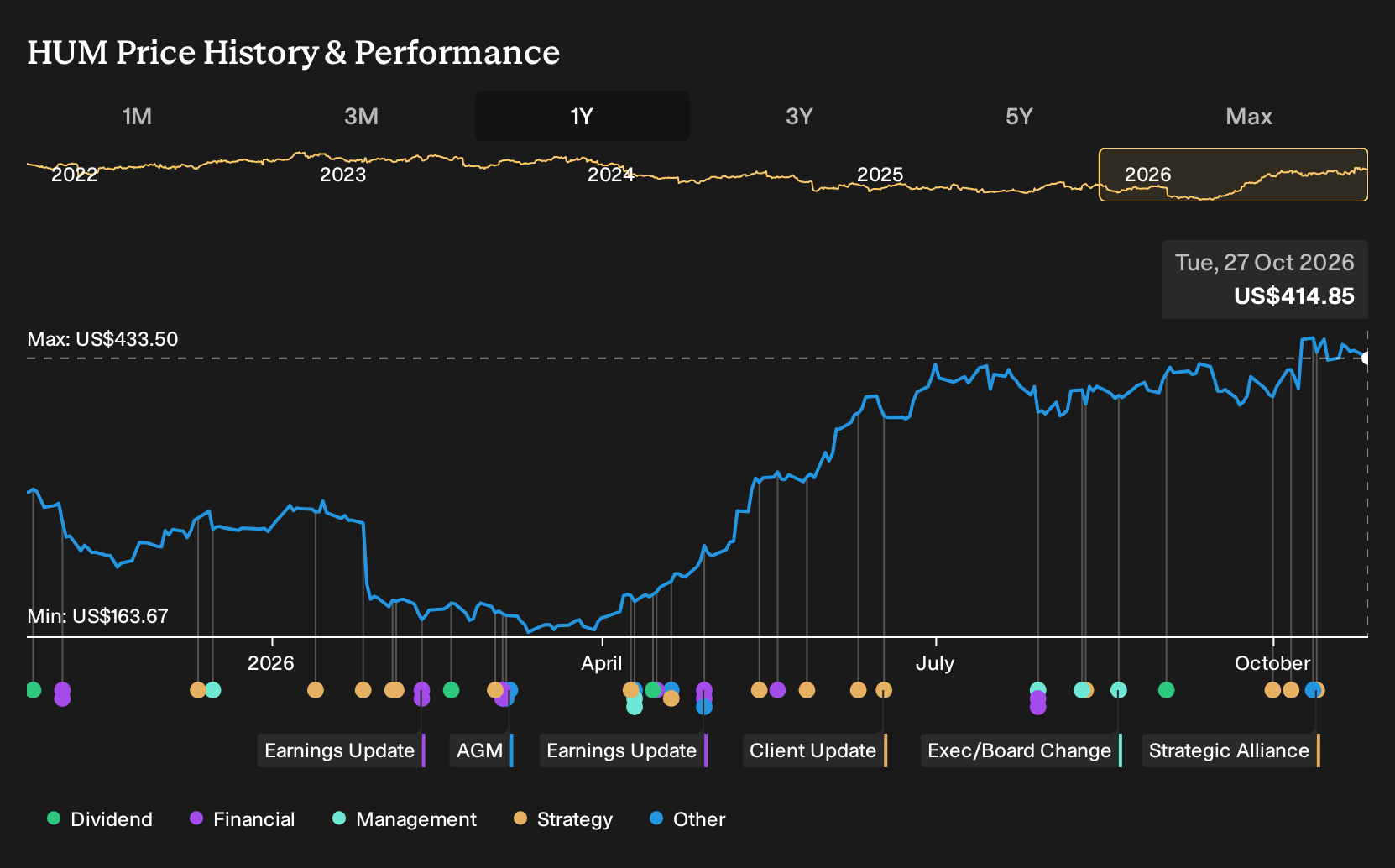Screen dimensions: 1395x868
Task: Click the 'Min: US$163.67' label
Action: click(x=97, y=616)
